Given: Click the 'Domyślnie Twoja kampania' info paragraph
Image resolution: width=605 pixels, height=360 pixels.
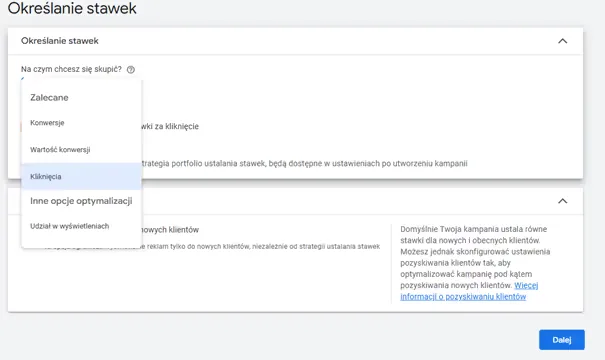Looking at the screenshot, I should 475,257.
